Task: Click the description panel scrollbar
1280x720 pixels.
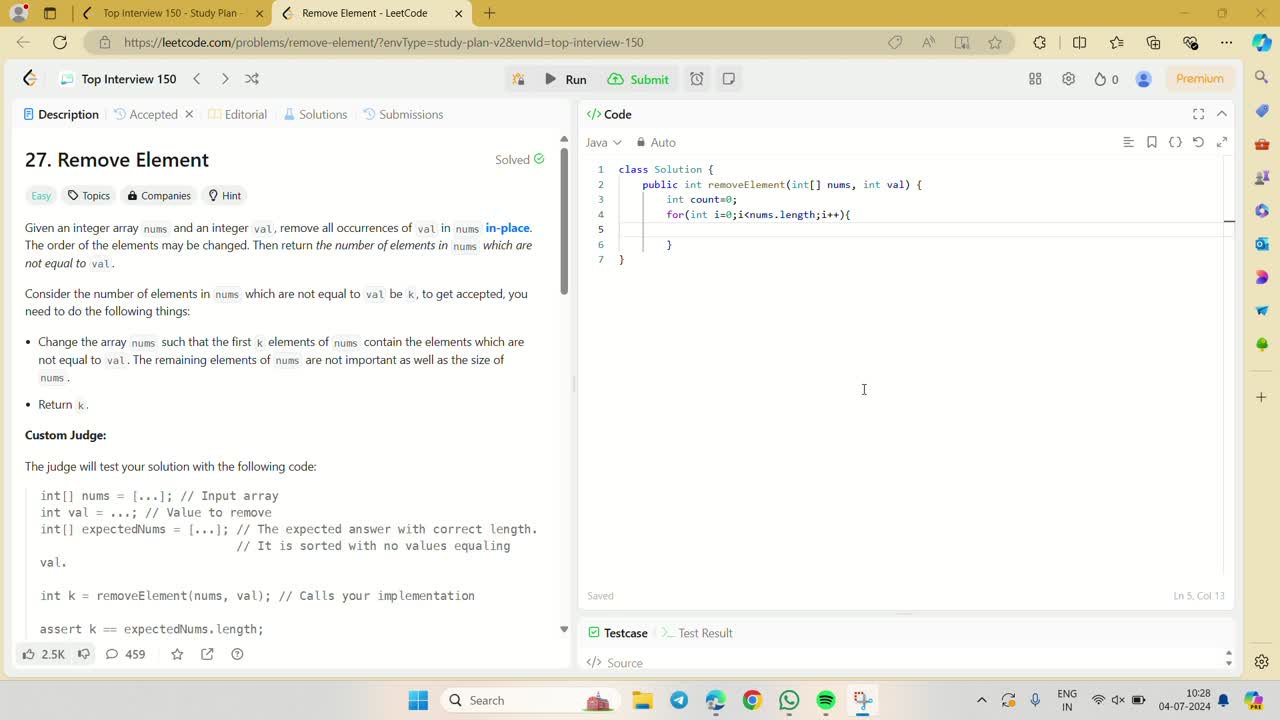Action: pos(564,222)
